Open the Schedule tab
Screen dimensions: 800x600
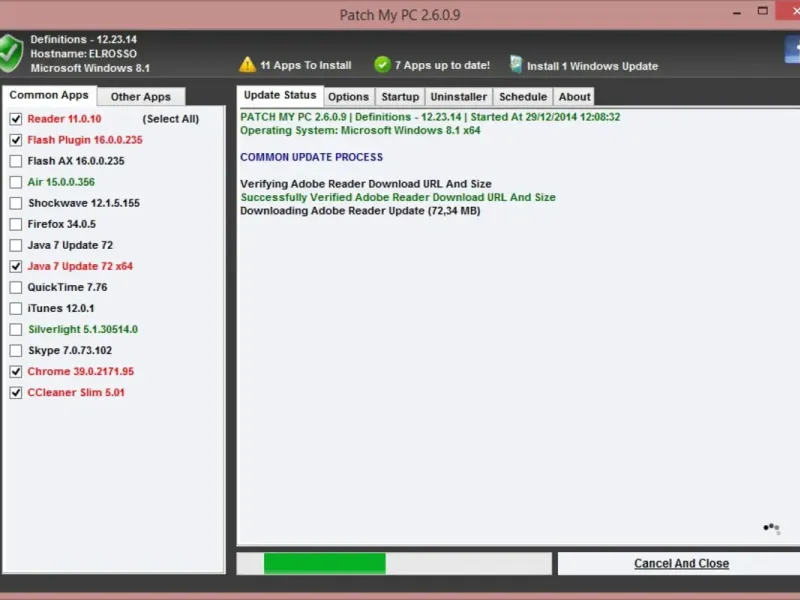[523, 97]
